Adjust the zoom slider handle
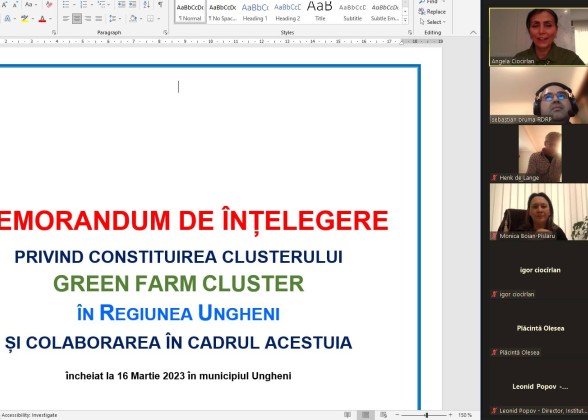The height and width of the screenshot is (420, 588). [x=426, y=415]
